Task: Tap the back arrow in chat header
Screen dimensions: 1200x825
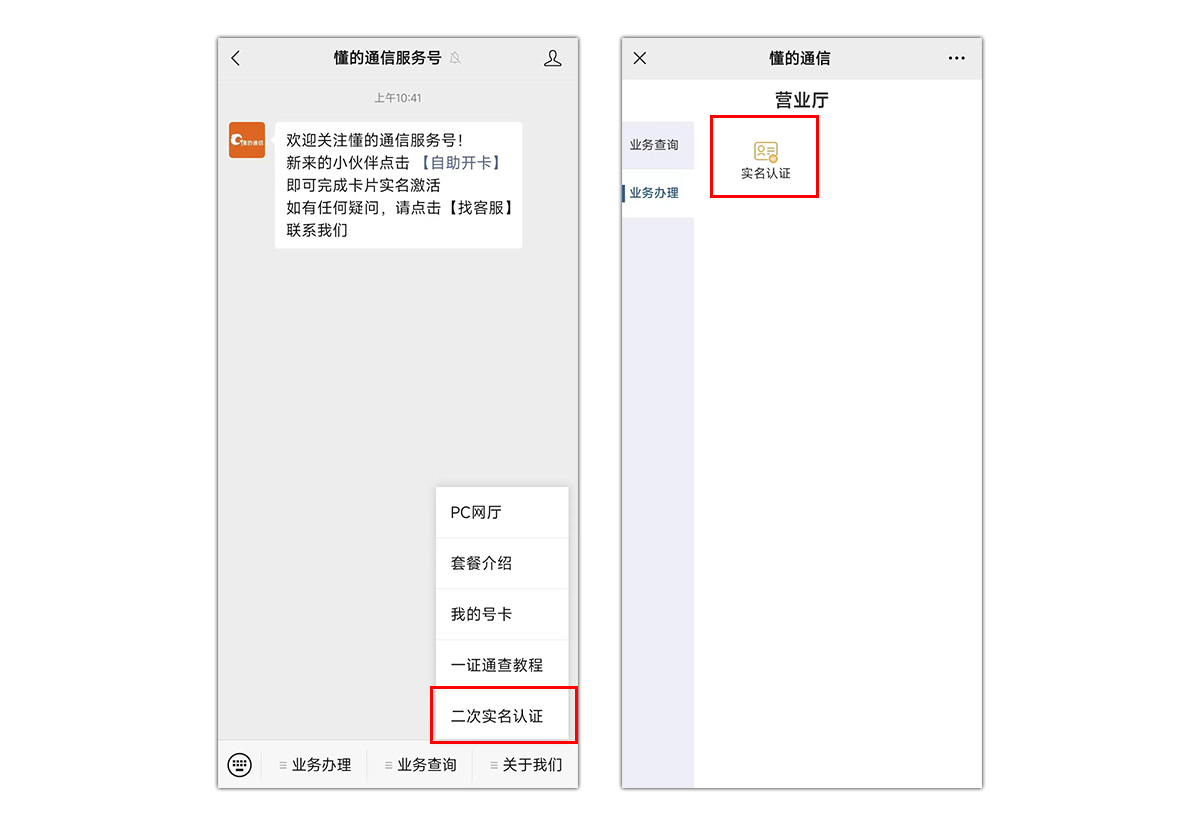Action: [236, 58]
